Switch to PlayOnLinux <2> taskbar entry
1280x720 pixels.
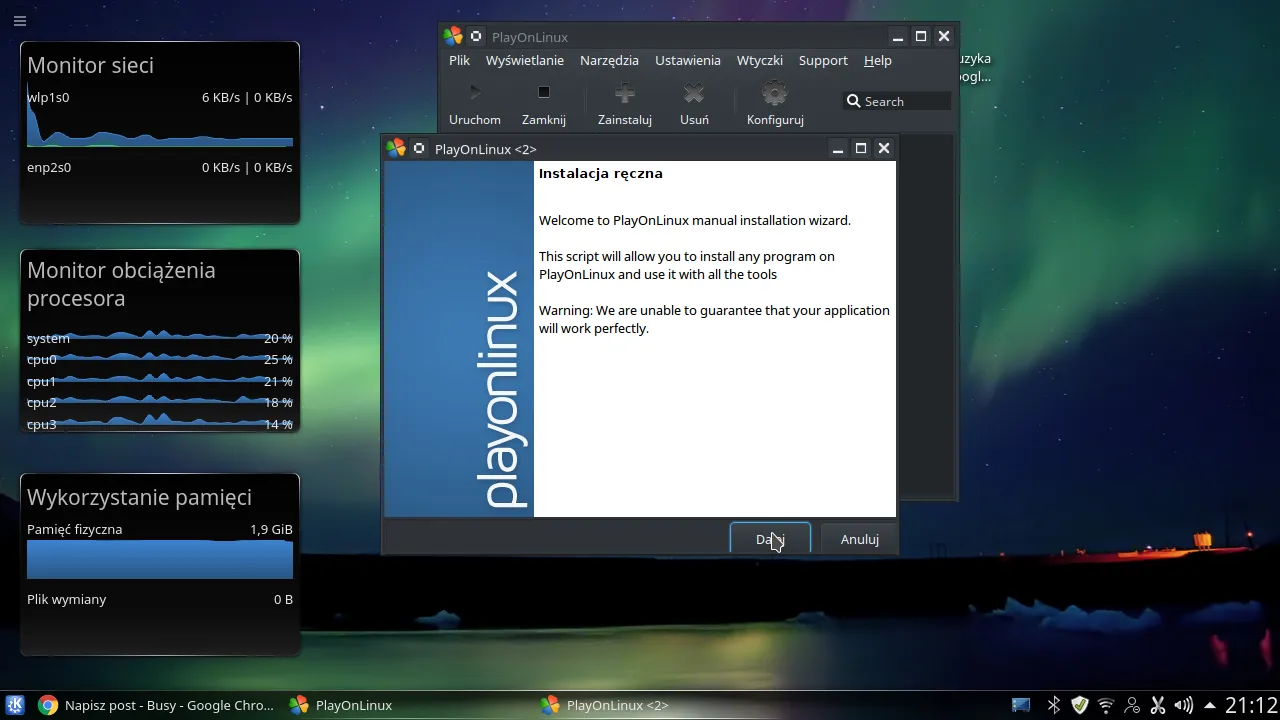605,705
